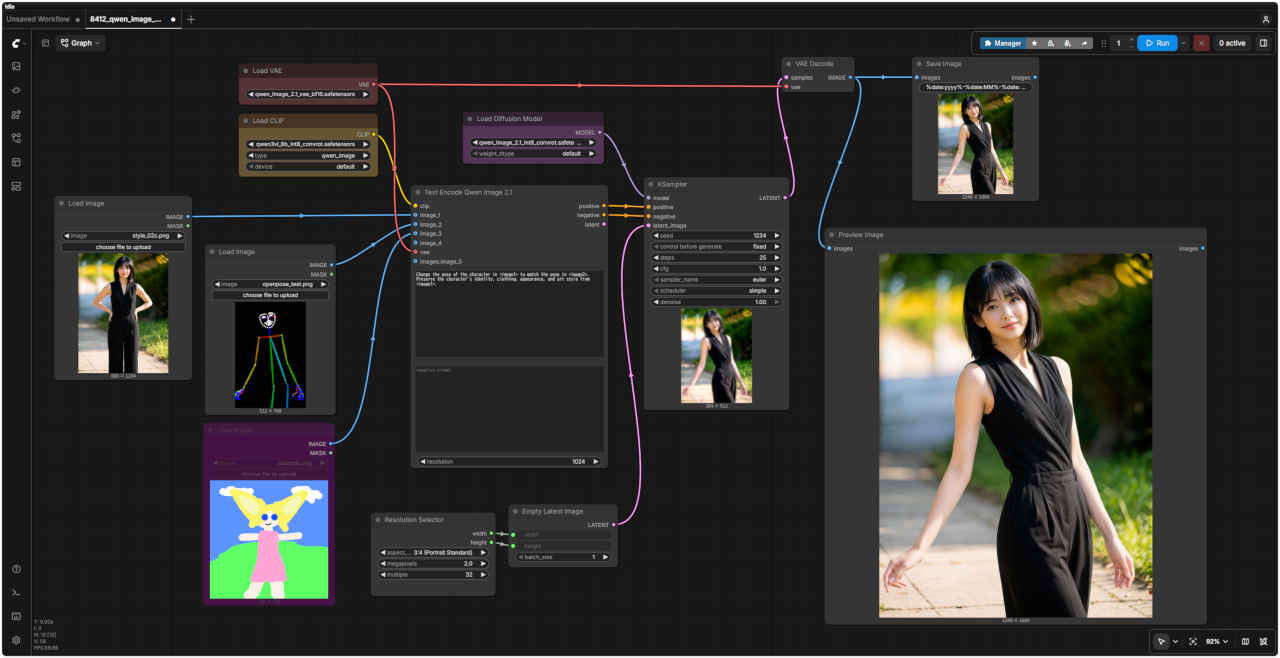
Task: Collapse the Preview Image node
Action: click(x=832, y=235)
